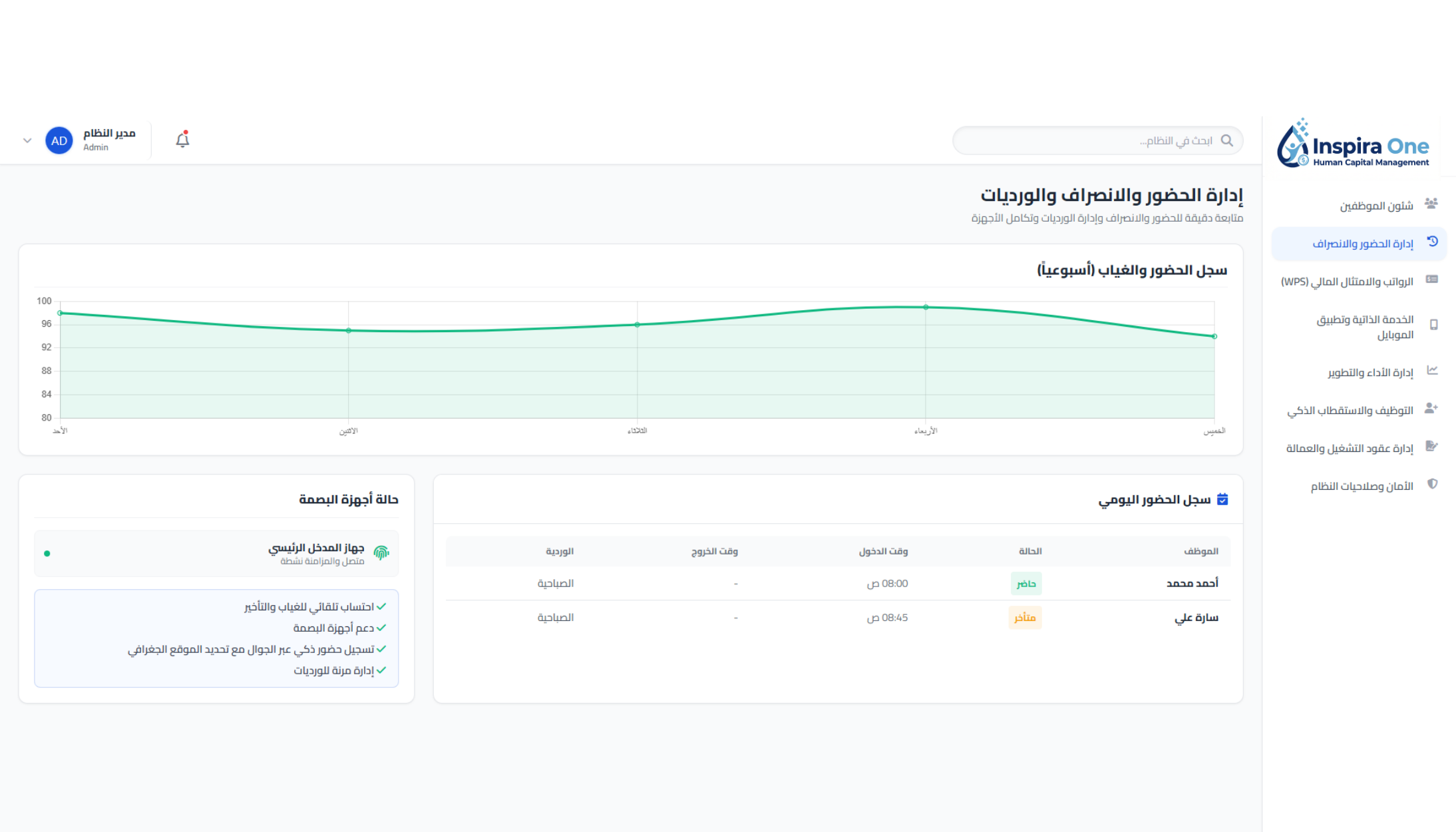Click the chart data point for الأربعاء
1456x832 pixels.
pyautogui.click(x=926, y=307)
